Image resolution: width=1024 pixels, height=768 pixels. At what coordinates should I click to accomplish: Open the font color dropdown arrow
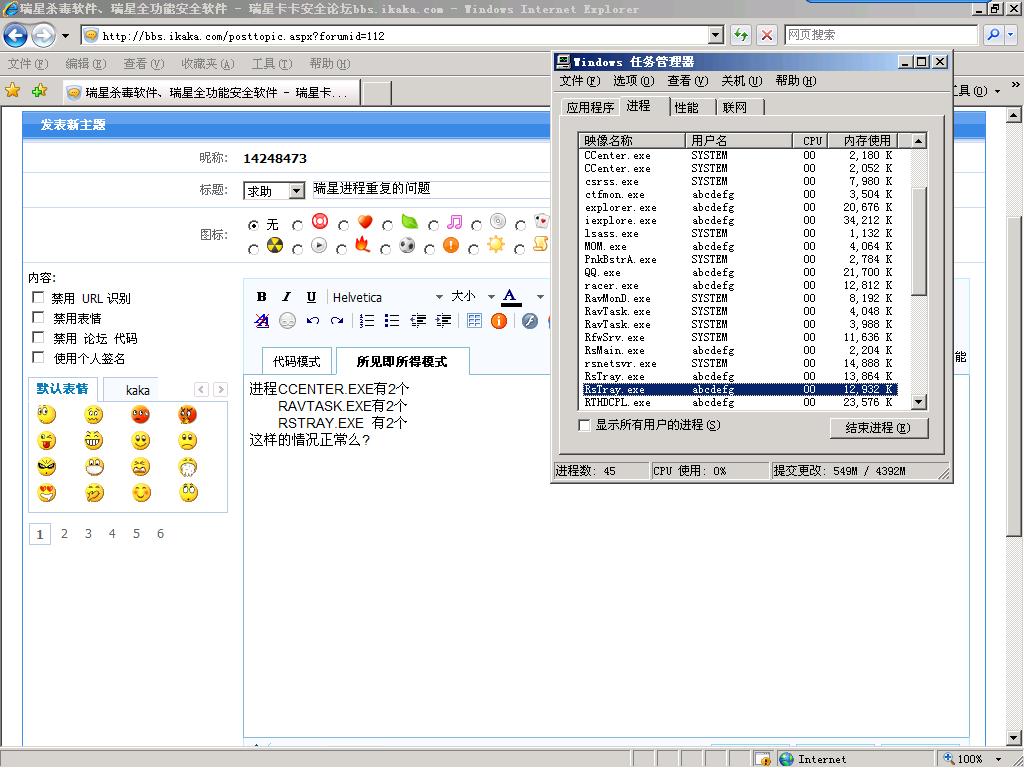(x=540, y=297)
